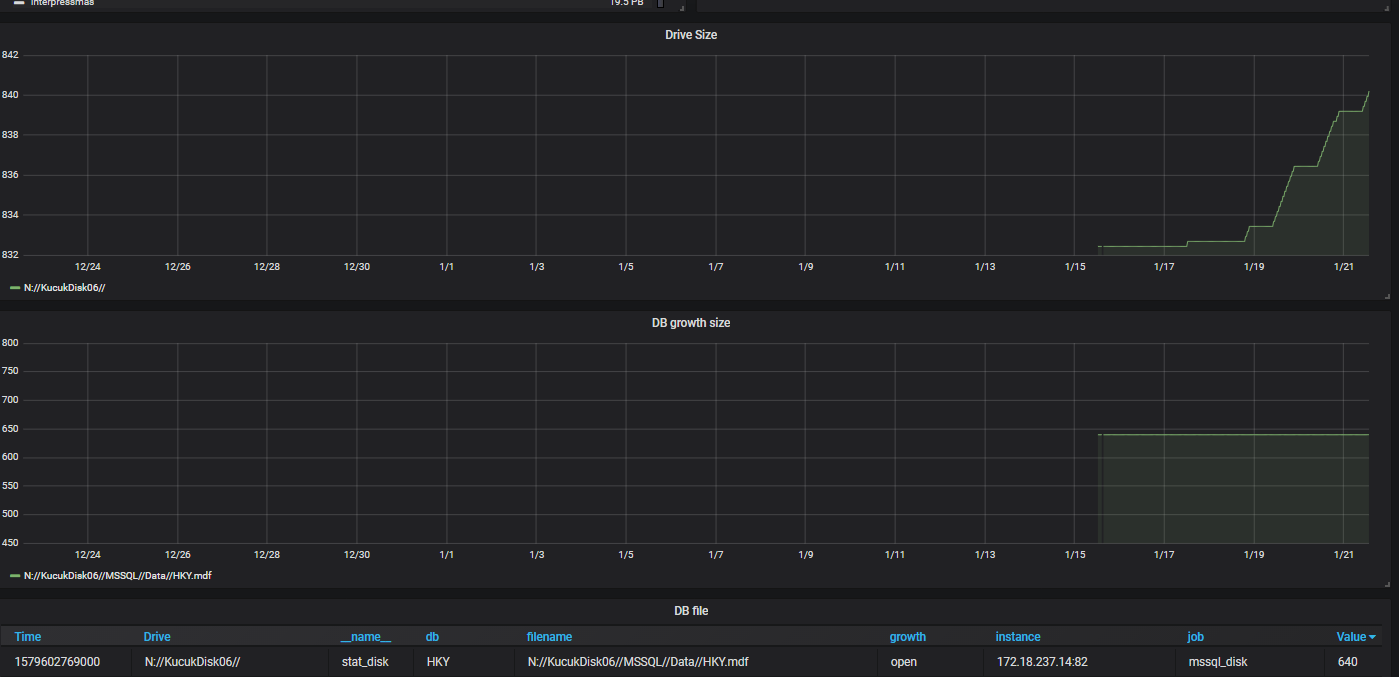This screenshot has width=1399, height=677.
Task: Click the DB growth size line near 1/19
Action: pos(1253,435)
